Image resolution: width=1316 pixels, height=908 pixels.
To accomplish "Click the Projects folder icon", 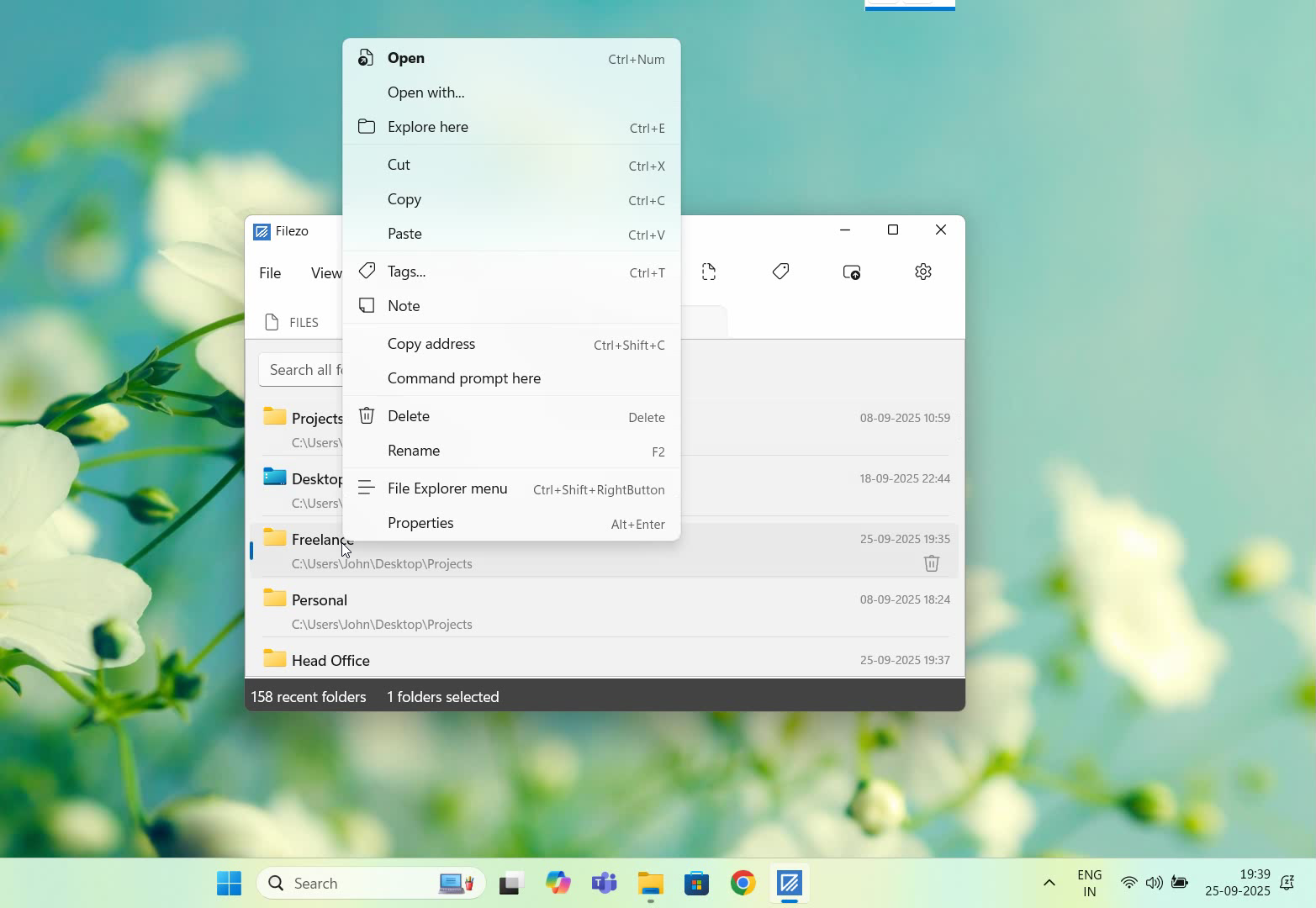I will coord(274,416).
